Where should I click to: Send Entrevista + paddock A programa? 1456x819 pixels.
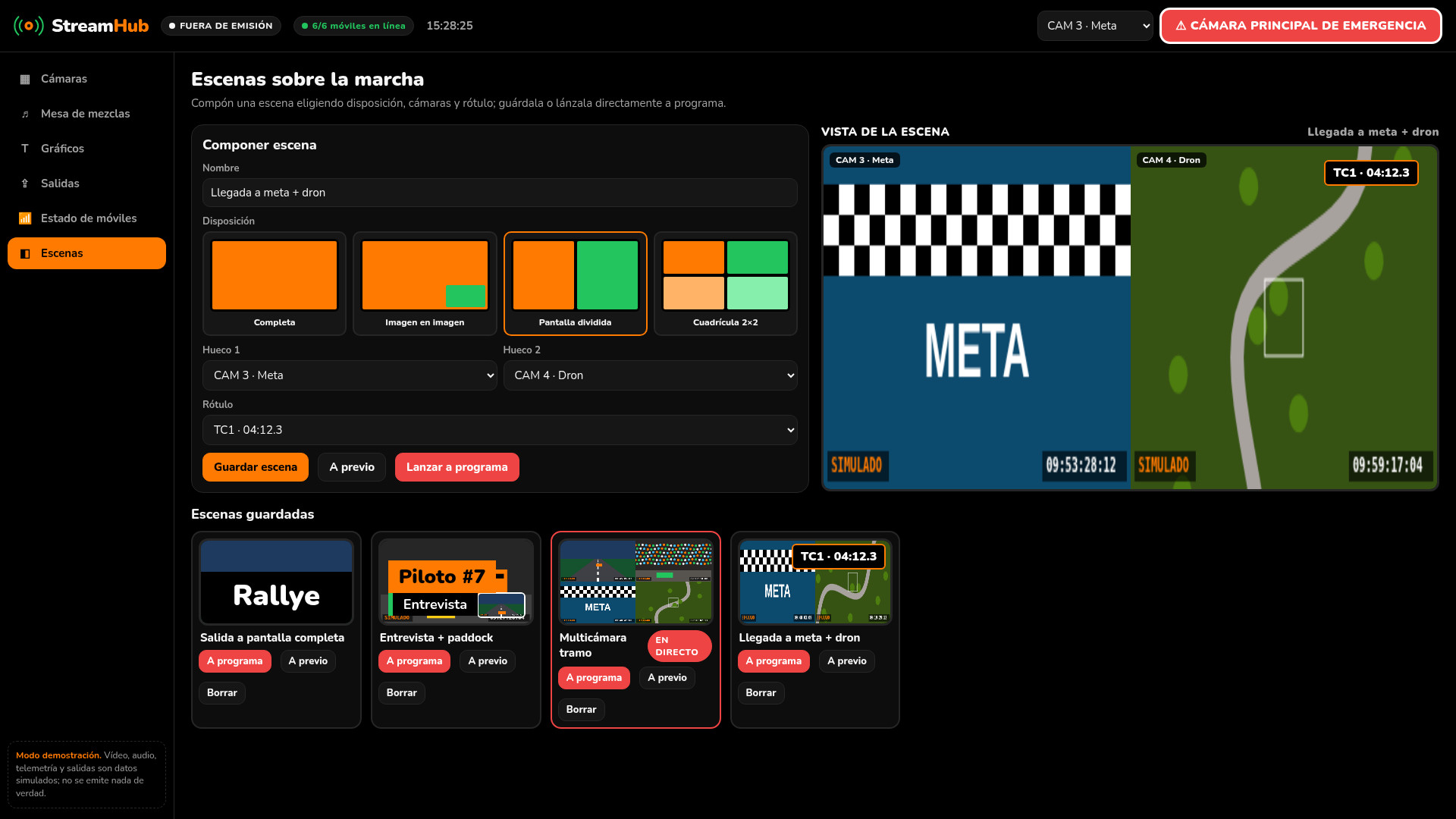point(415,661)
